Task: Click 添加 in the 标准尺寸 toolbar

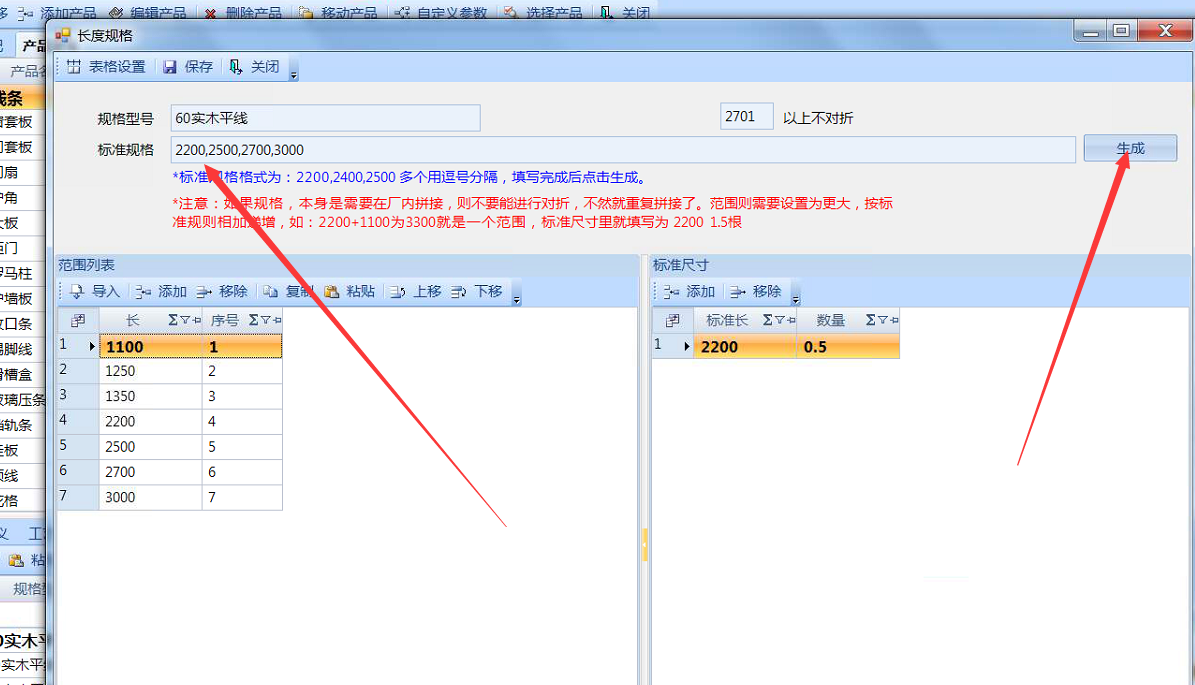Action: (x=688, y=291)
